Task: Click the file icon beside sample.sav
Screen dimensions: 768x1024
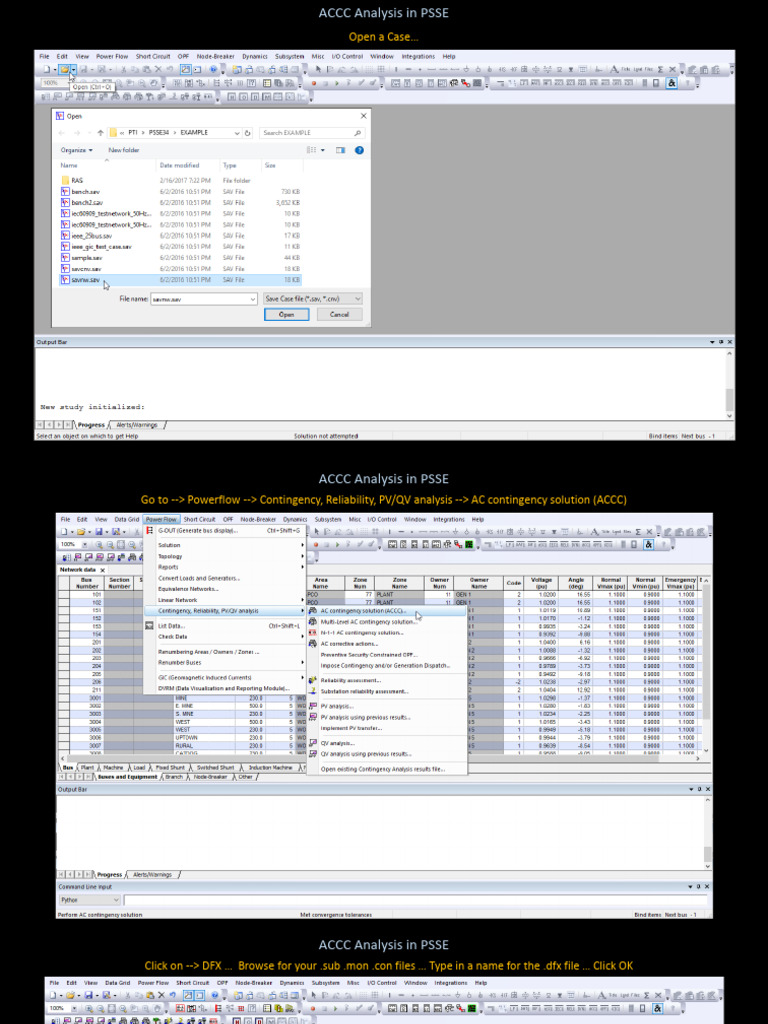Action: [65, 257]
